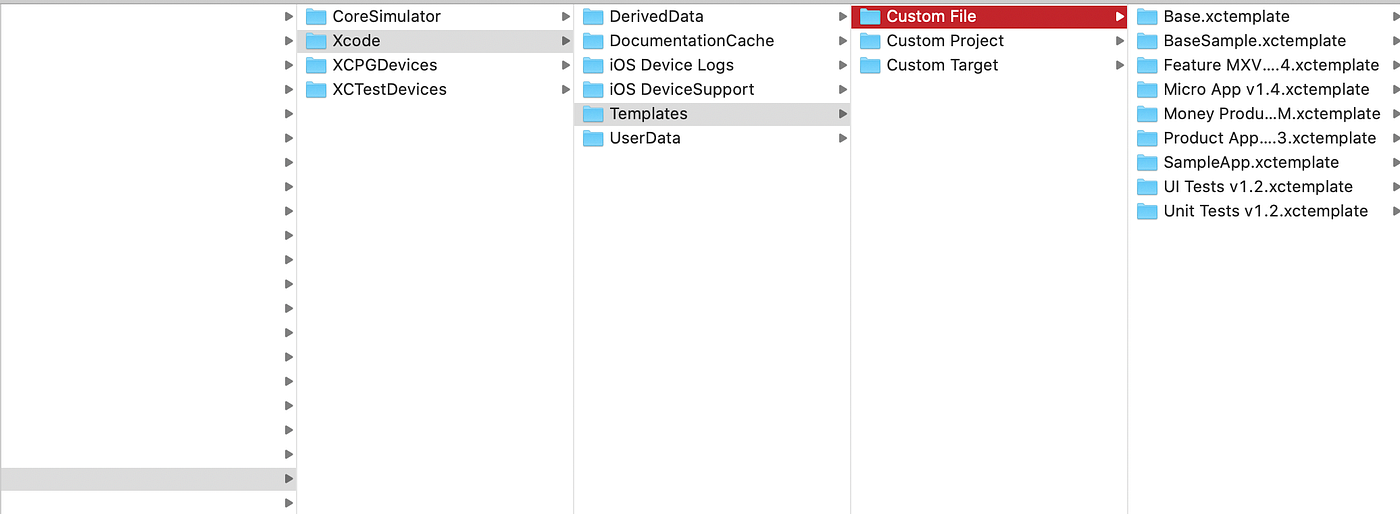Select the CoreSimulator folder name
Image resolution: width=1400 pixels, height=514 pixels.
(386, 16)
